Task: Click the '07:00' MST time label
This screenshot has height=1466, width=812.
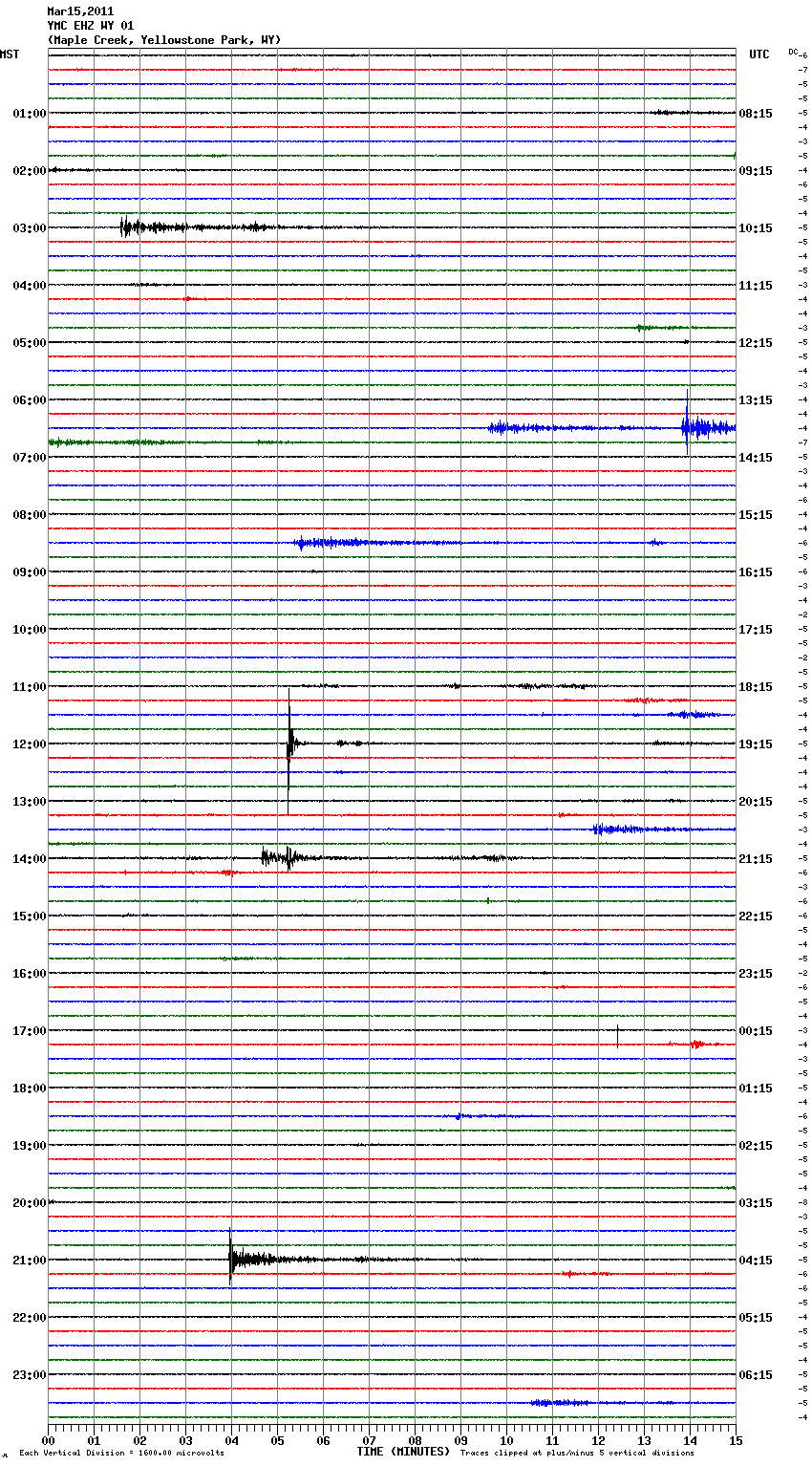Action: (30, 458)
